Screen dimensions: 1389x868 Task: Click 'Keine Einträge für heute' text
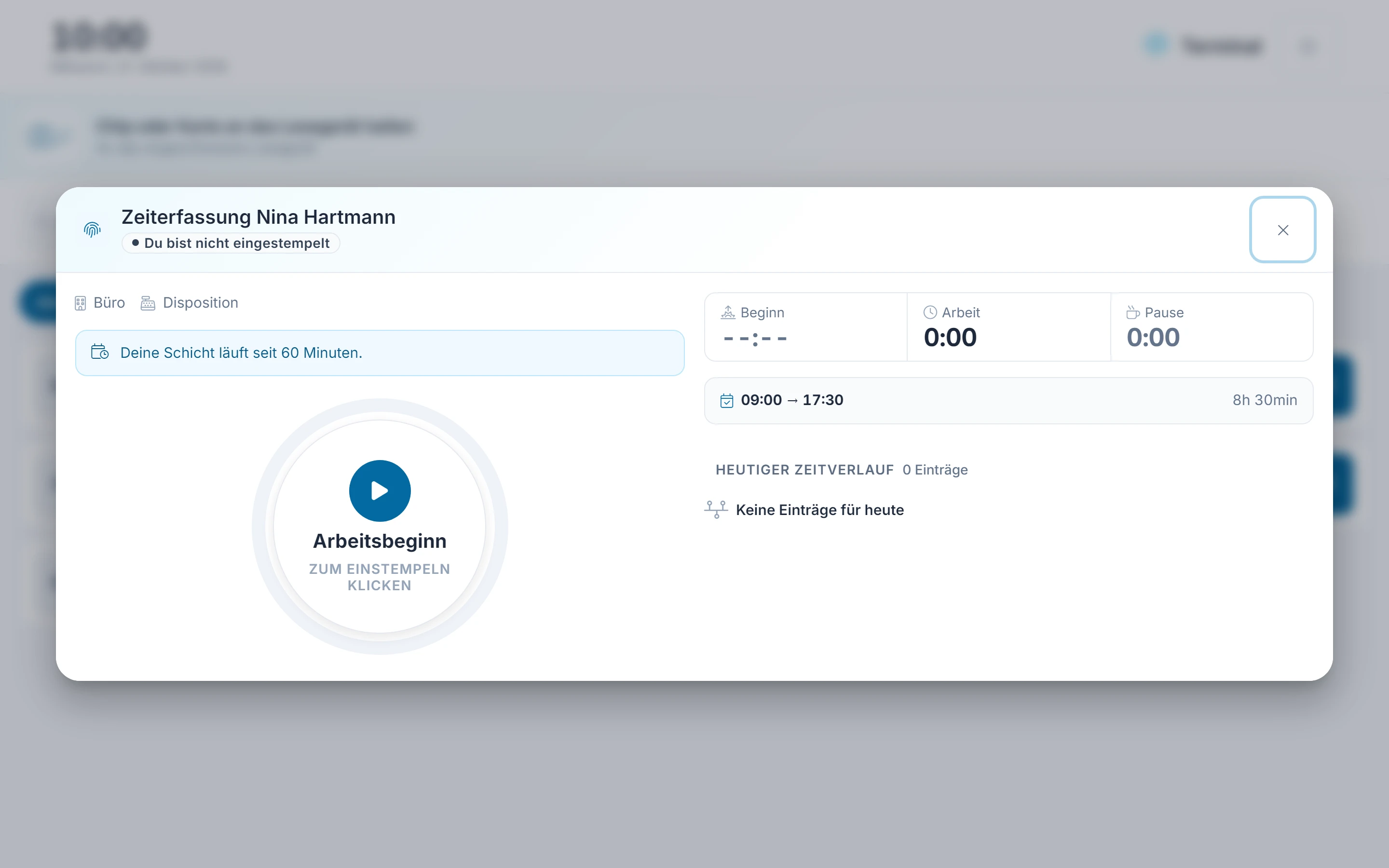coord(819,510)
